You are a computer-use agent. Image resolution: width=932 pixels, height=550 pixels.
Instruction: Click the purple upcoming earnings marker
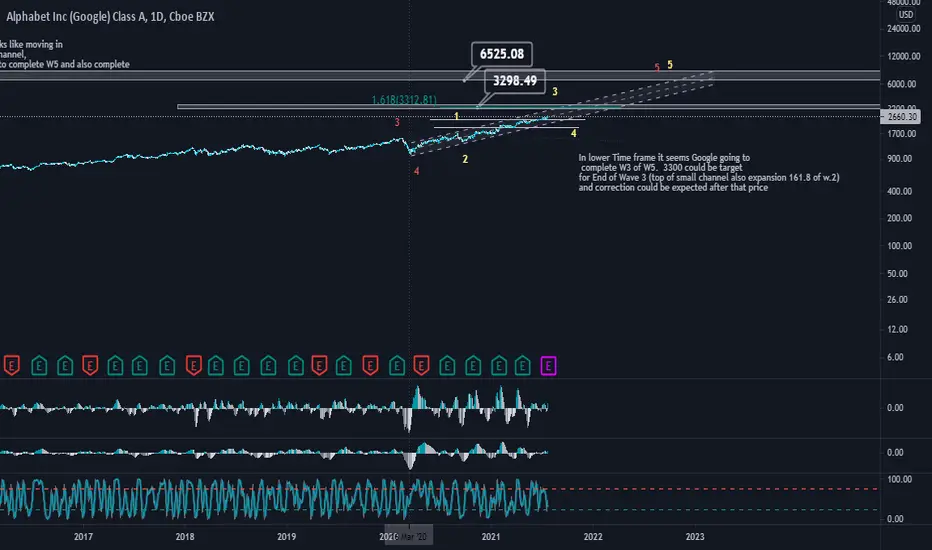point(548,366)
